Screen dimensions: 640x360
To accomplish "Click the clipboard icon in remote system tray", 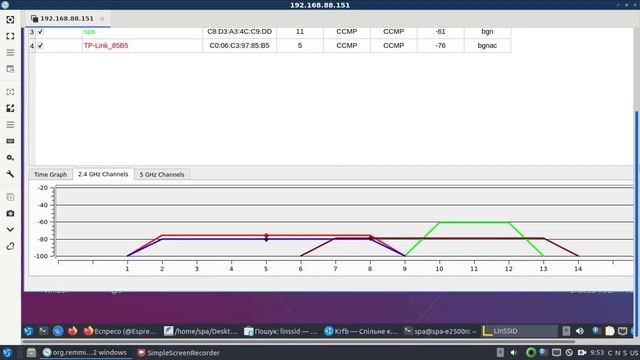I will [x=609, y=331].
